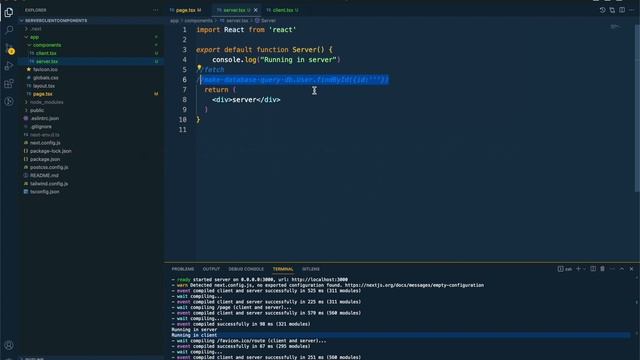Close the terminal panel
This screenshot has width=640, height=360.
point(631,269)
